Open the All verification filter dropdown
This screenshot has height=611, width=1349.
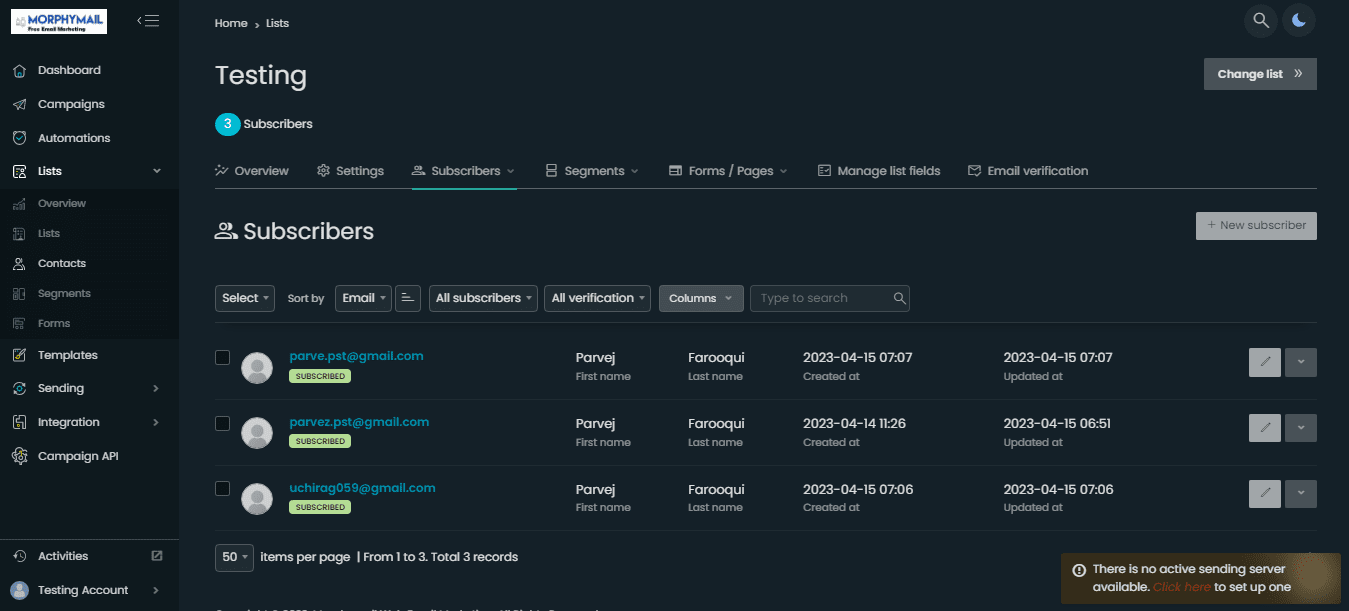tap(597, 298)
